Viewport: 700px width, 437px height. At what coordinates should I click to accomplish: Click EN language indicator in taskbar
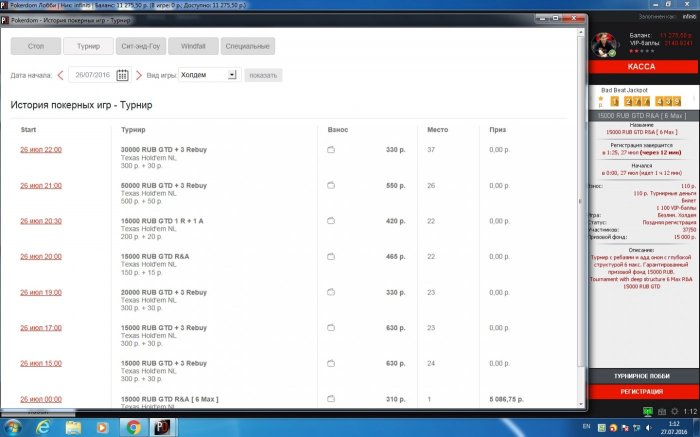coord(587,426)
